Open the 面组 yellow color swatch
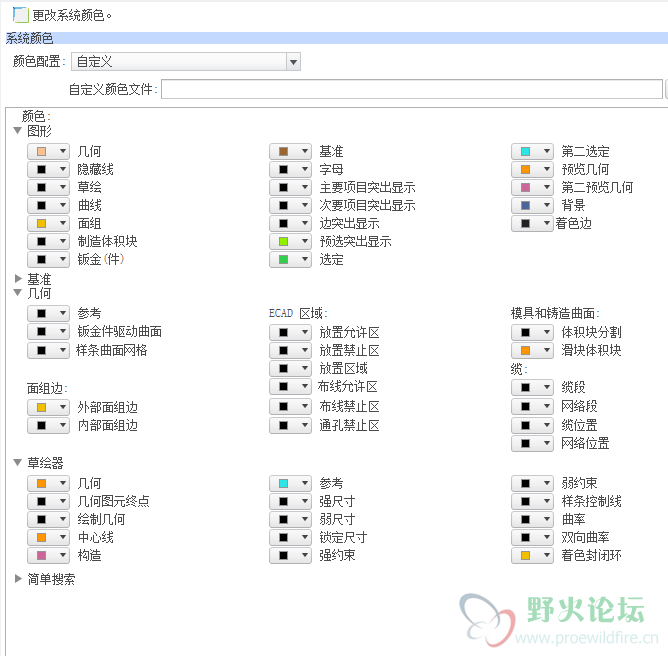 (x=49, y=223)
